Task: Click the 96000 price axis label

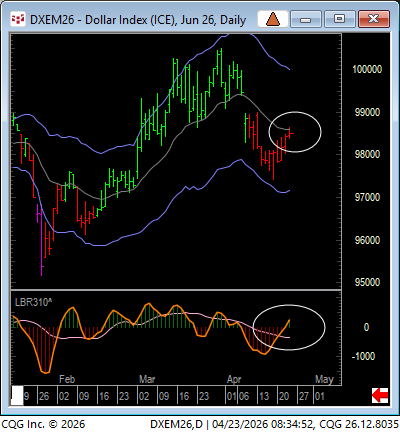Action: pyautogui.click(x=367, y=240)
